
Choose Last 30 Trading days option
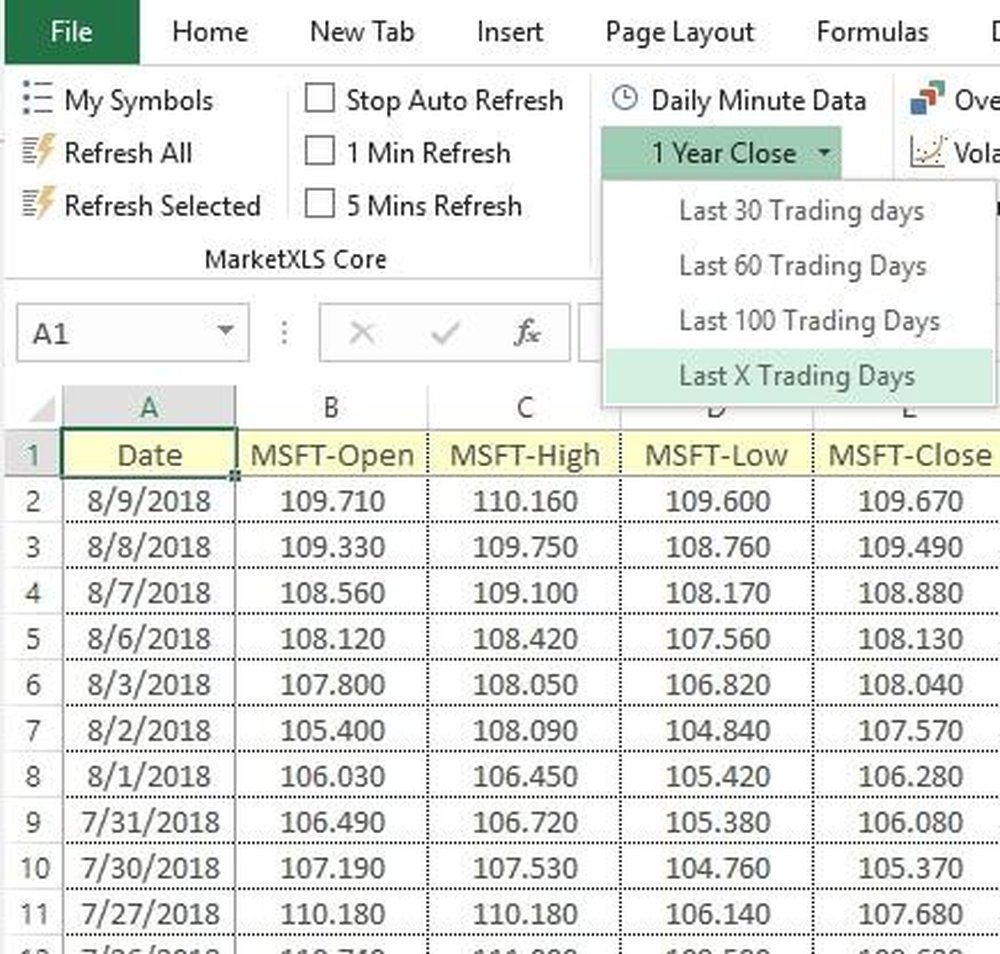(798, 211)
